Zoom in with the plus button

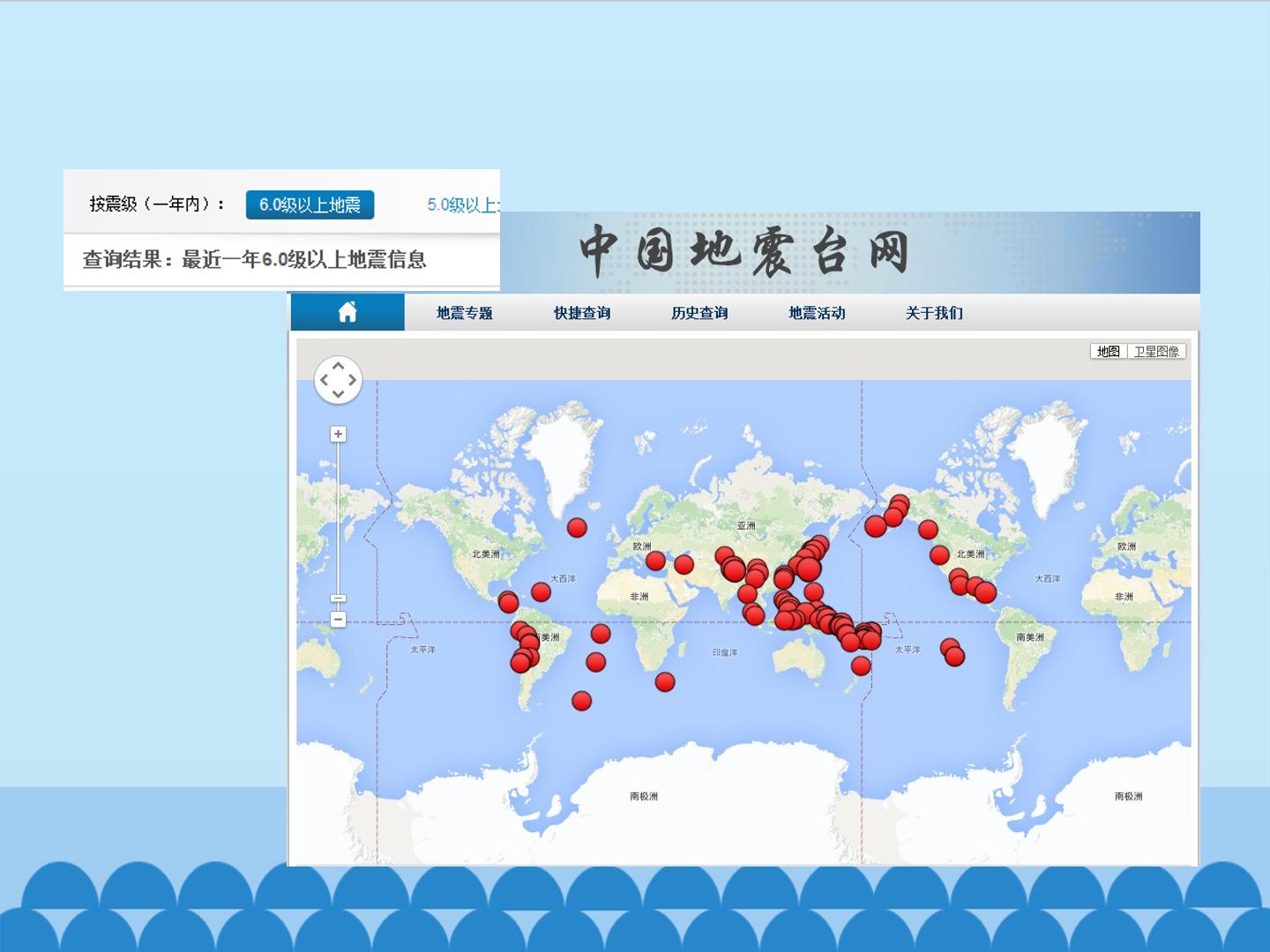tap(338, 434)
